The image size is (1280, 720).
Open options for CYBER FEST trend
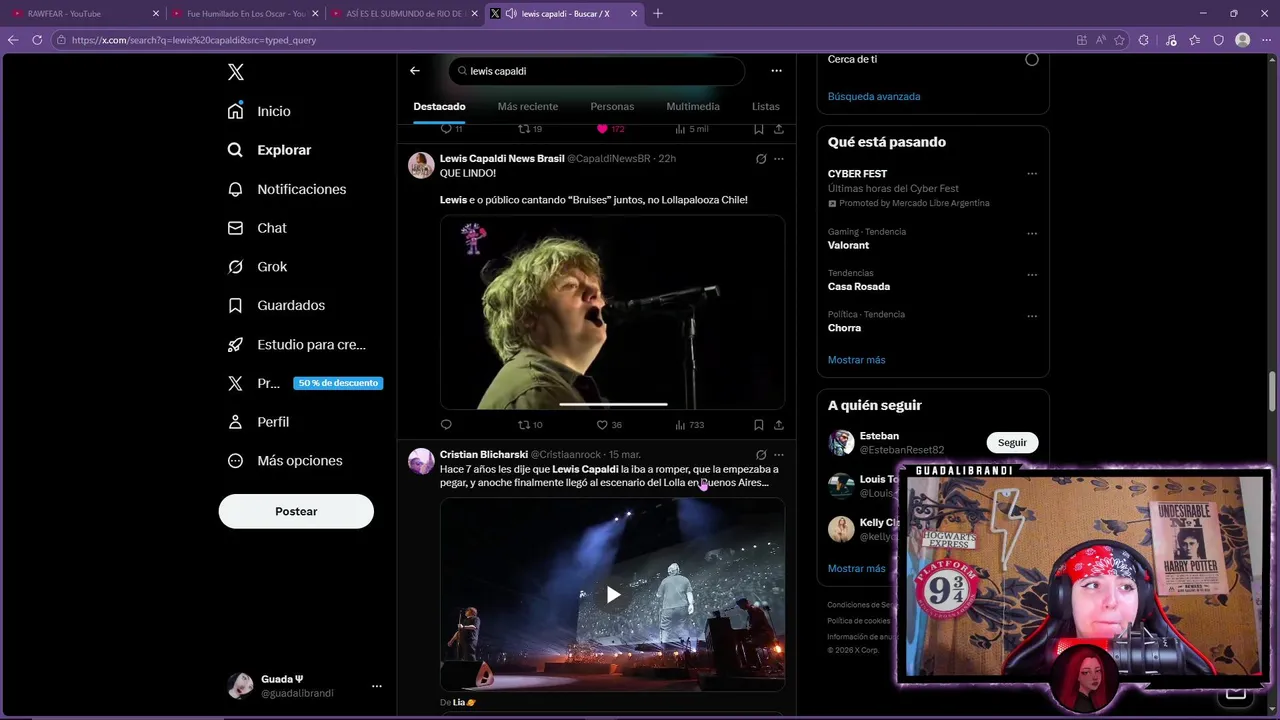point(1032,174)
